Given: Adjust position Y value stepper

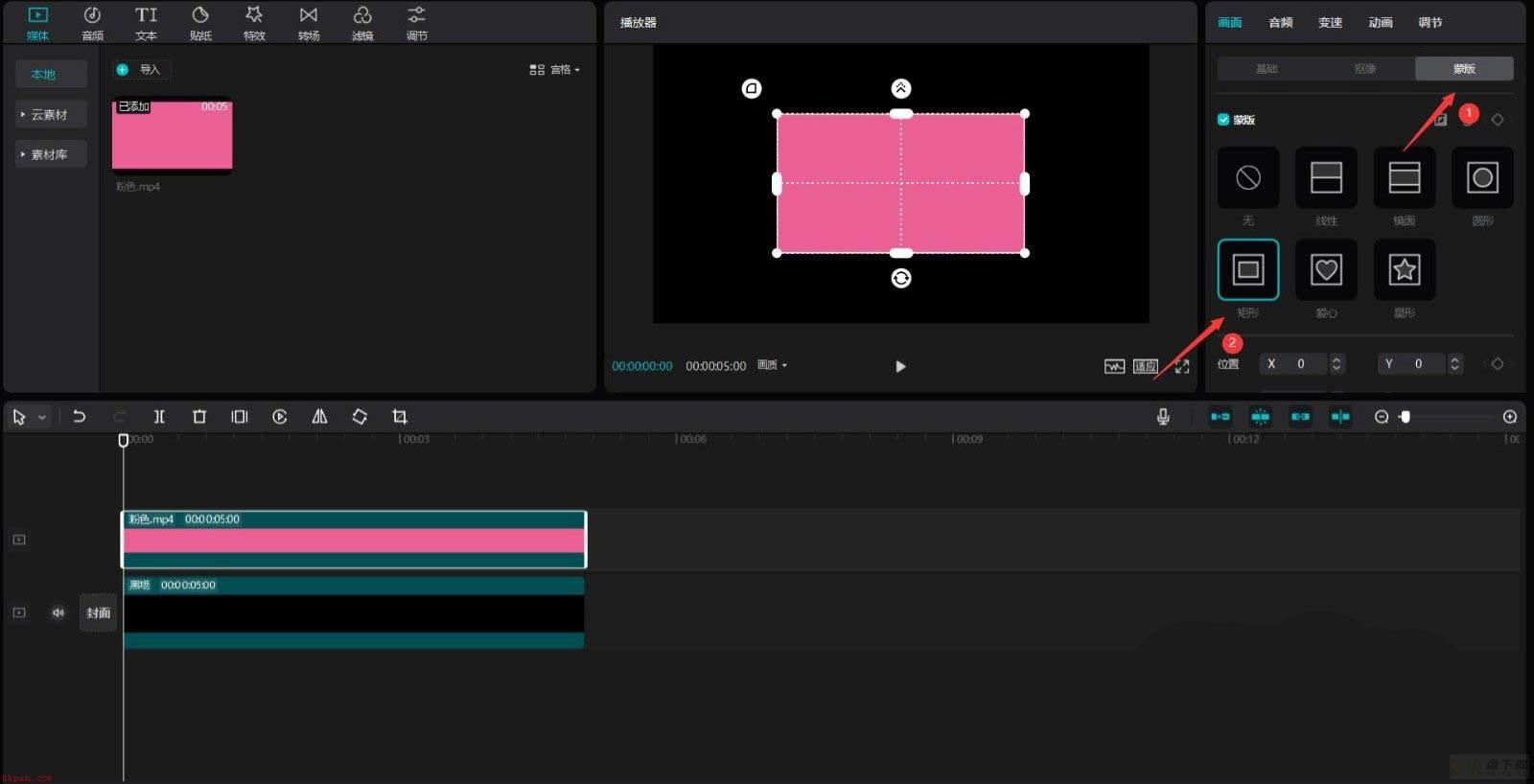Looking at the screenshot, I should tap(1454, 363).
